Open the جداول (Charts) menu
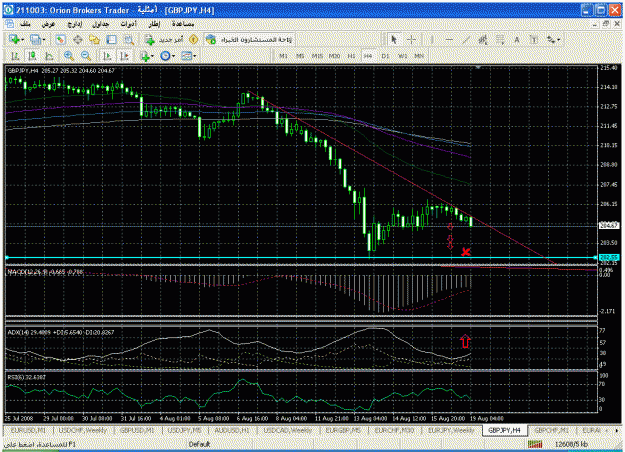Viewport: 625px width, 452px height. coord(100,24)
